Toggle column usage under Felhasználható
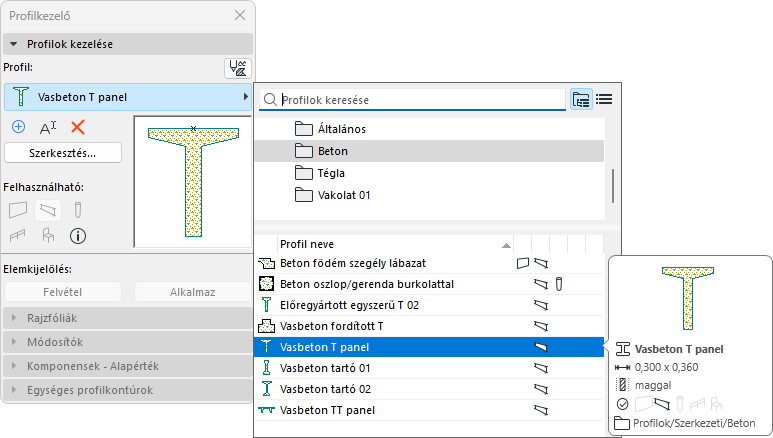 point(77,210)
